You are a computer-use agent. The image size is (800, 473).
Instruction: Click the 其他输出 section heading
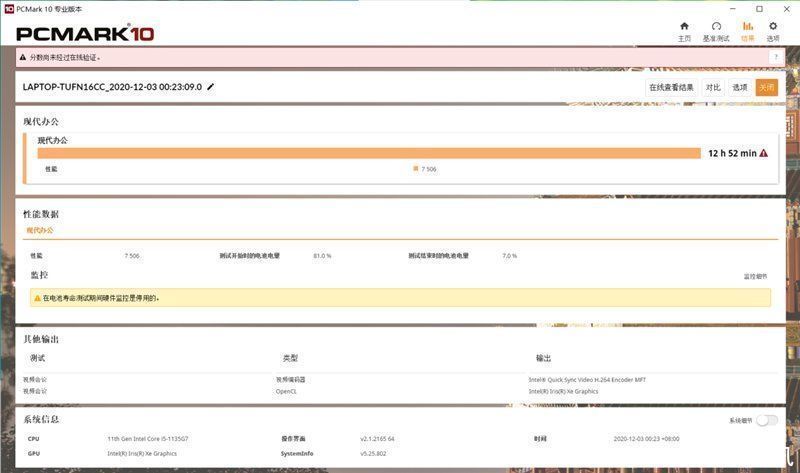(41, 339)
